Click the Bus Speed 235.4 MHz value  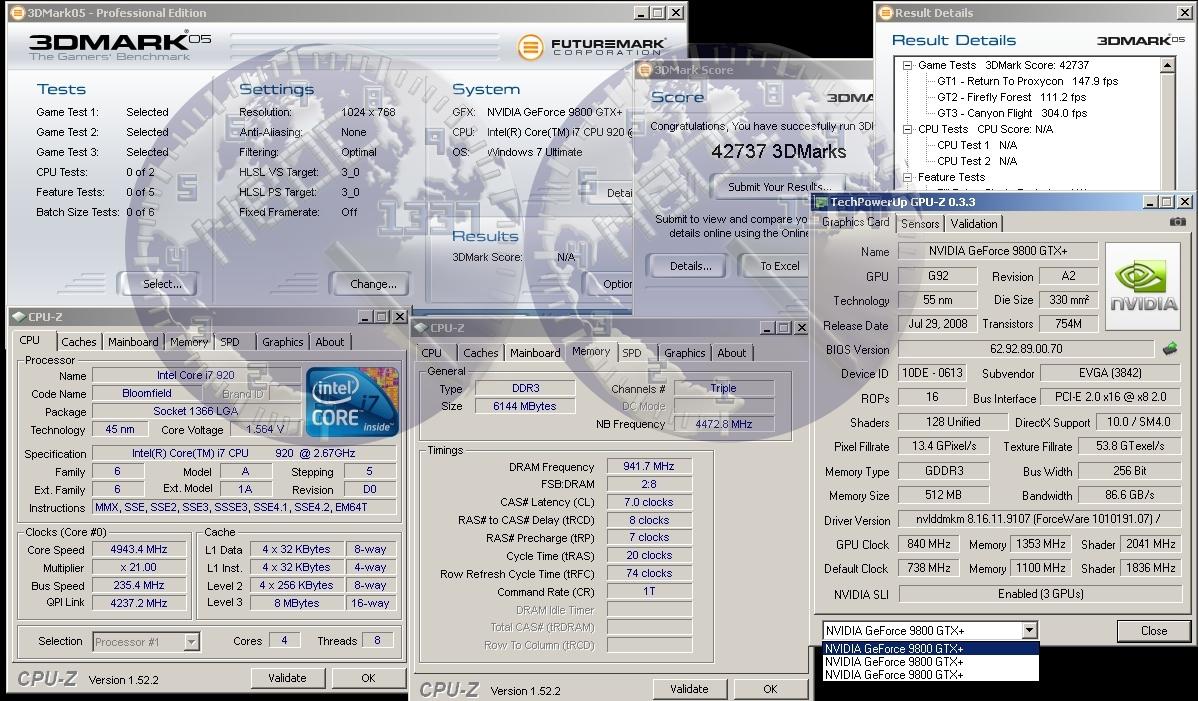(138, 586)
